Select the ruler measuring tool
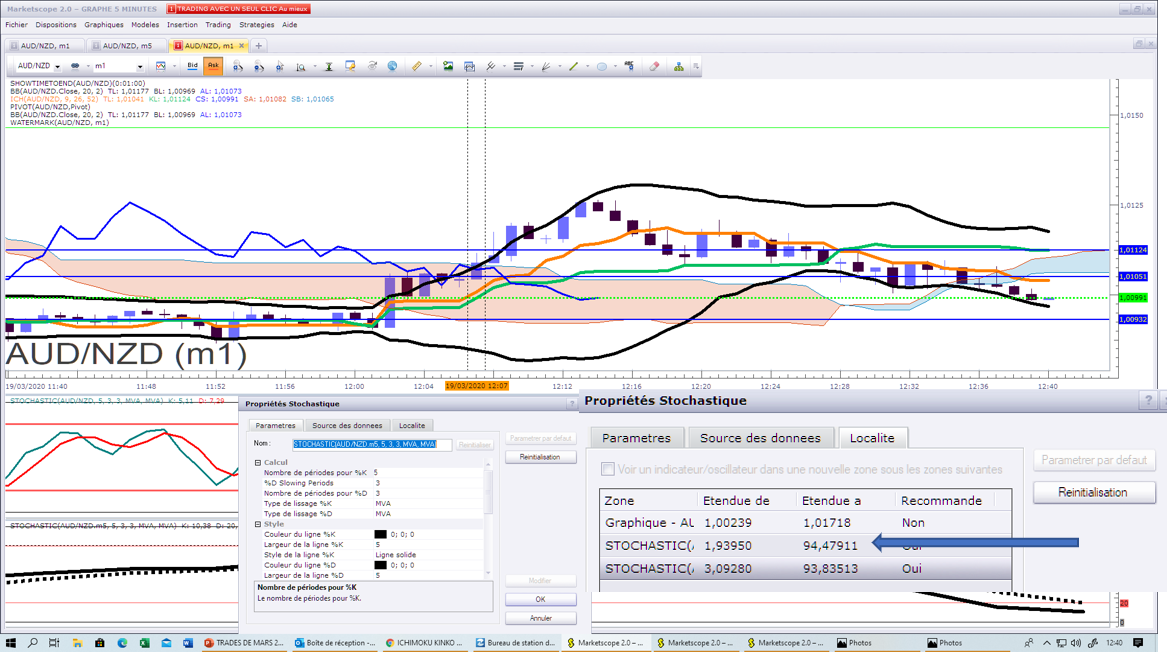 (x=417, y=66)
